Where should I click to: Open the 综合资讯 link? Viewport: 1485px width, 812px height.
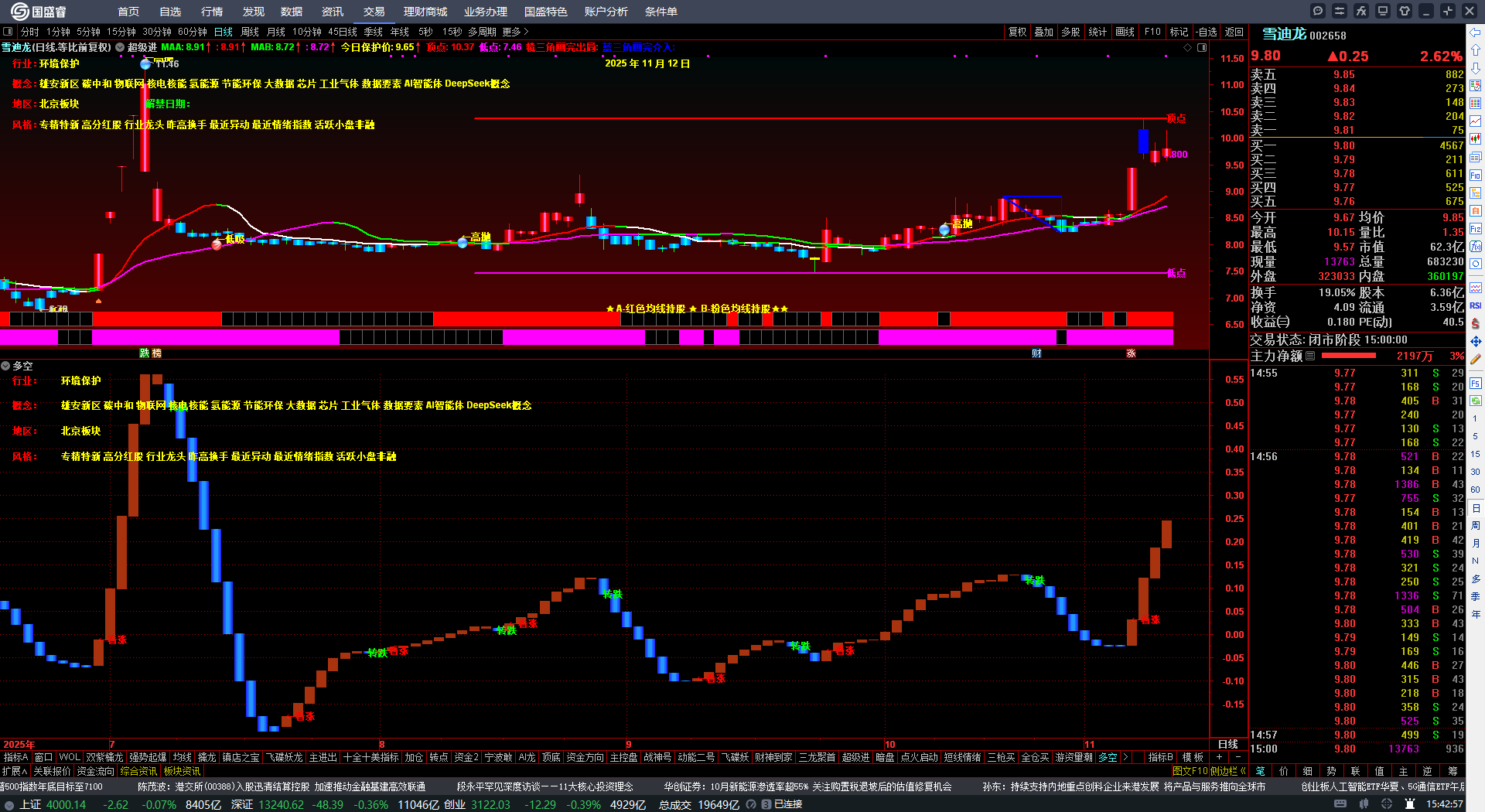click(x=138, y=771)
